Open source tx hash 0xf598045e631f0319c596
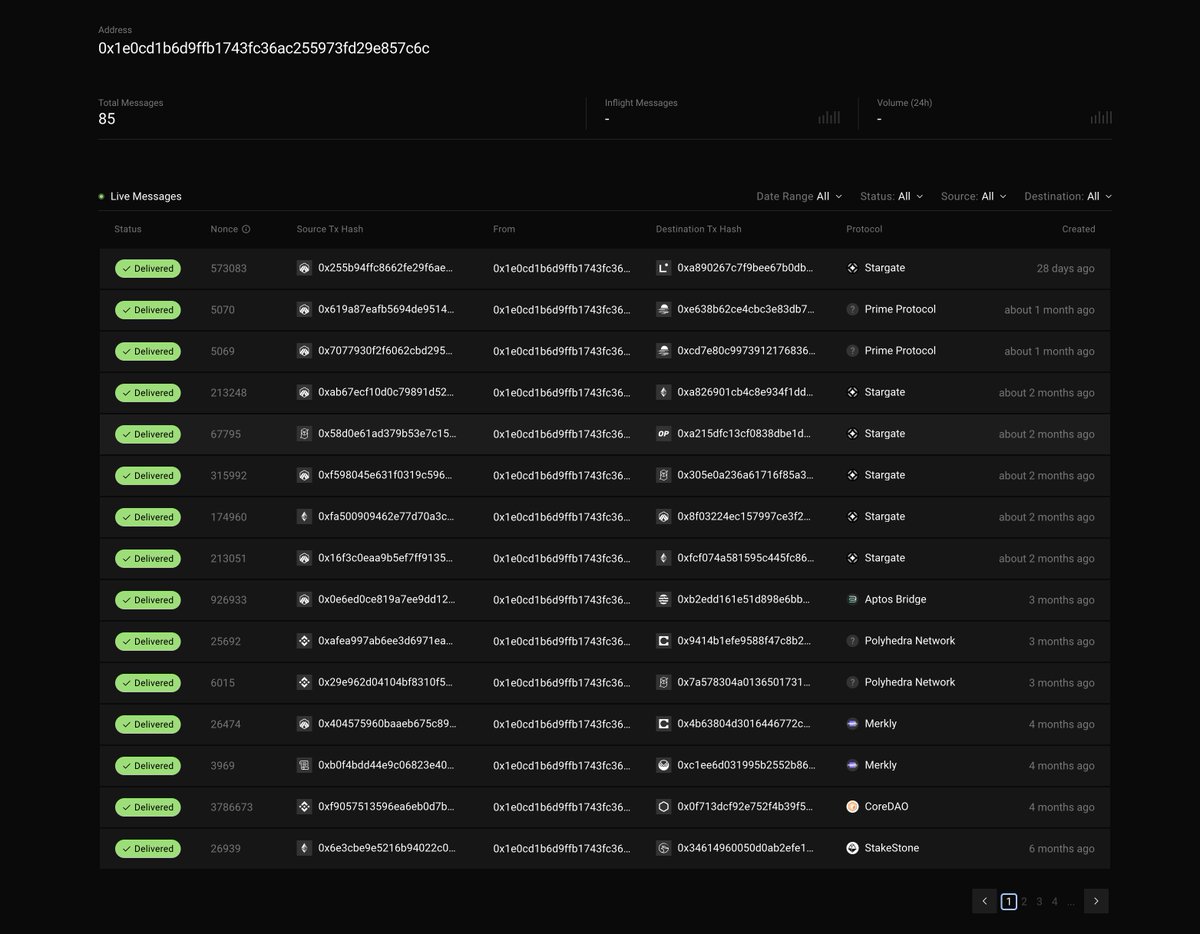This screenshot has width=1200, height=934. coord(386,475)
